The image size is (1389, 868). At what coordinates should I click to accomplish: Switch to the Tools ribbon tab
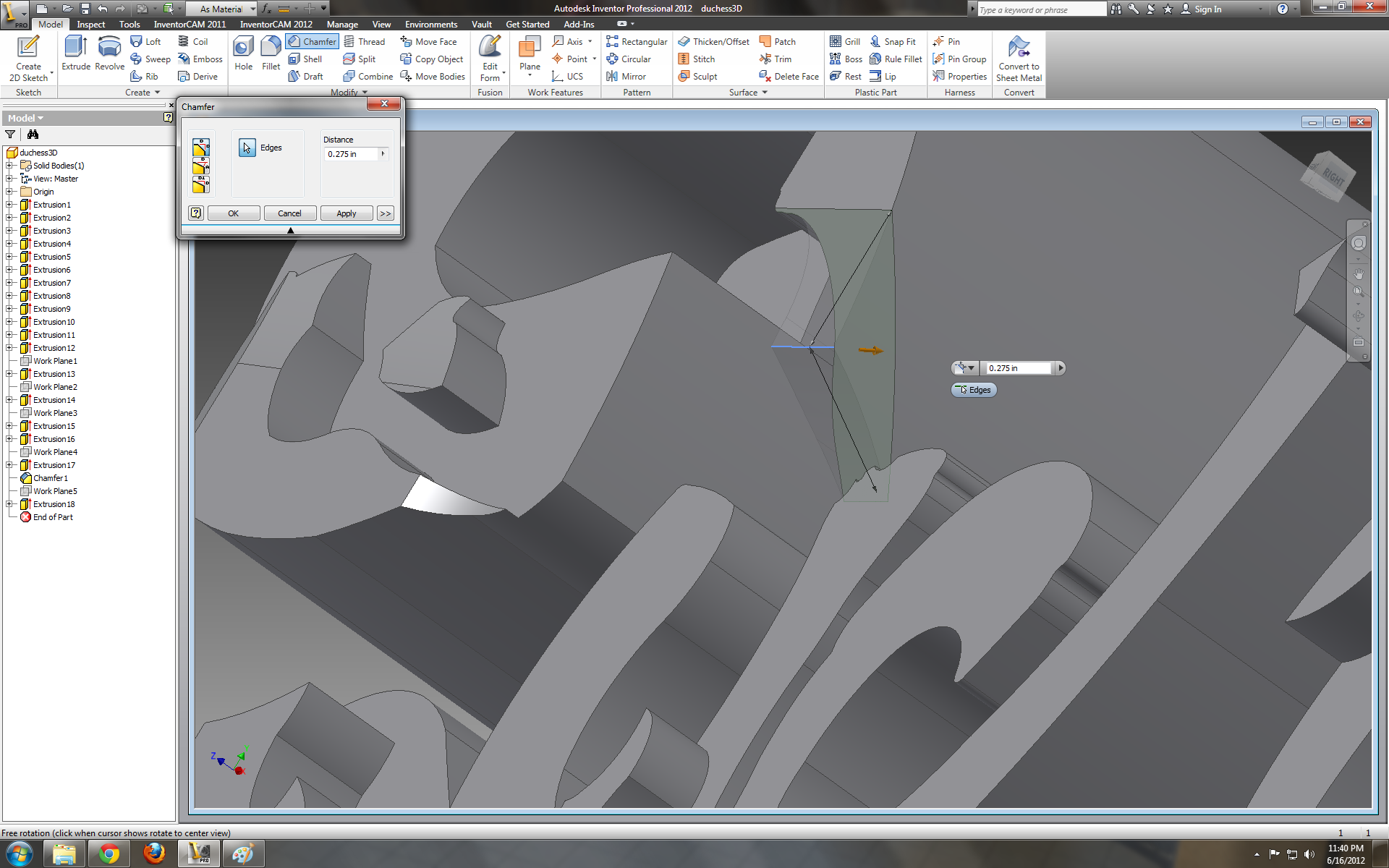tap(129, 25)
